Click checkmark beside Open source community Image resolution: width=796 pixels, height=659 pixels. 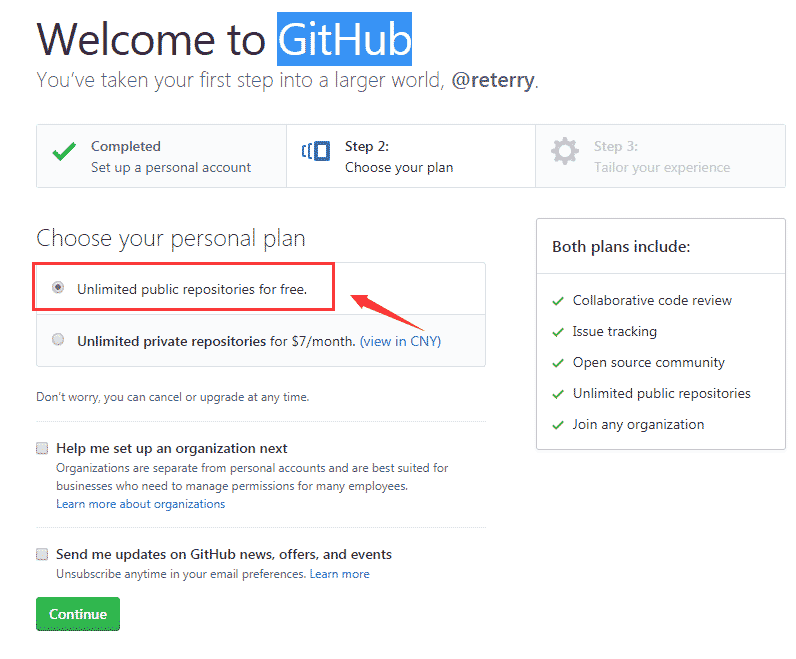558,363
